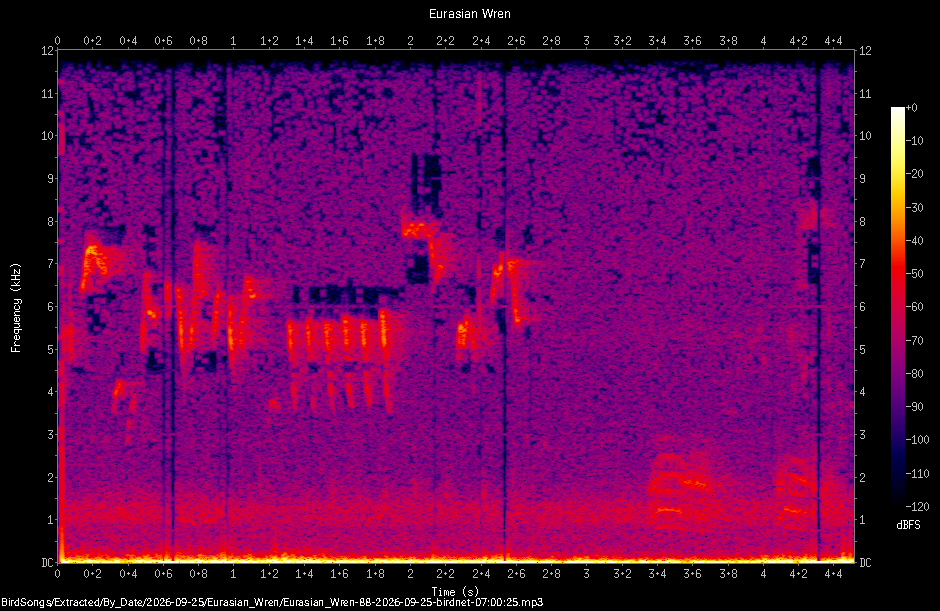Click the "0.8" tick on the bottom time axis
Viewport: 940px width, 611px height.
pos(198,574)
